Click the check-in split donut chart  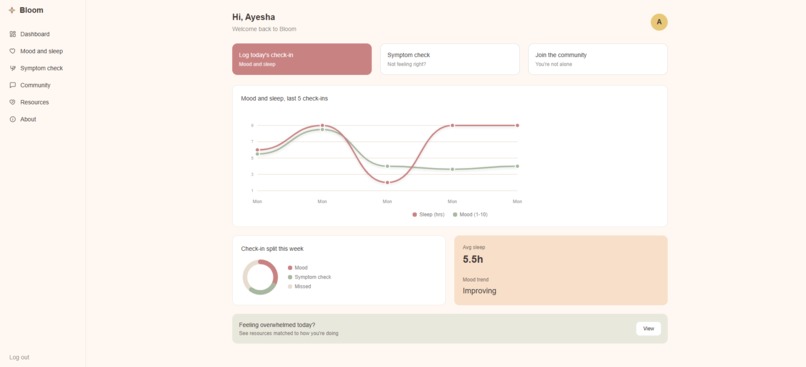(260, 277)
